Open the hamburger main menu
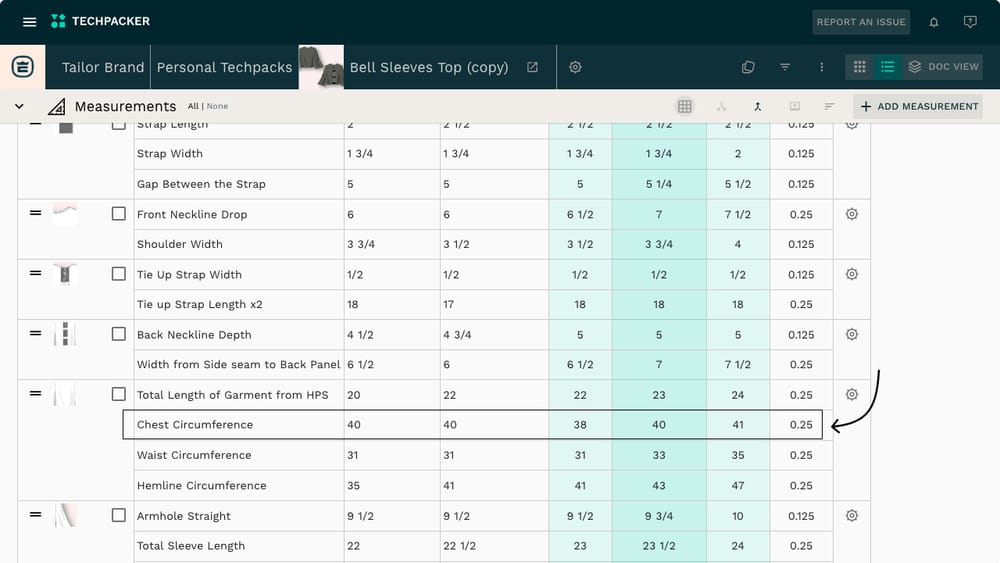Image resolution: width=1000 pixels, height=563 pixels. pyautogui.click(x=29, y=22)
